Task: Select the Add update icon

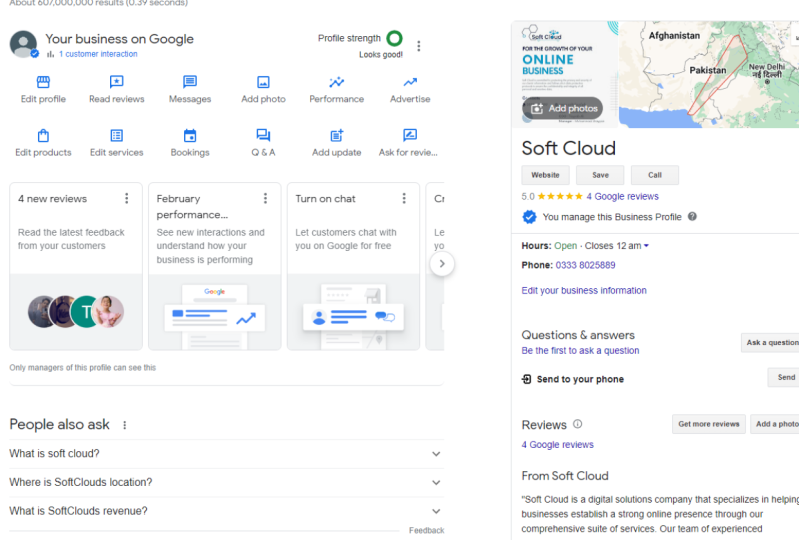Action: click(337, 136)
